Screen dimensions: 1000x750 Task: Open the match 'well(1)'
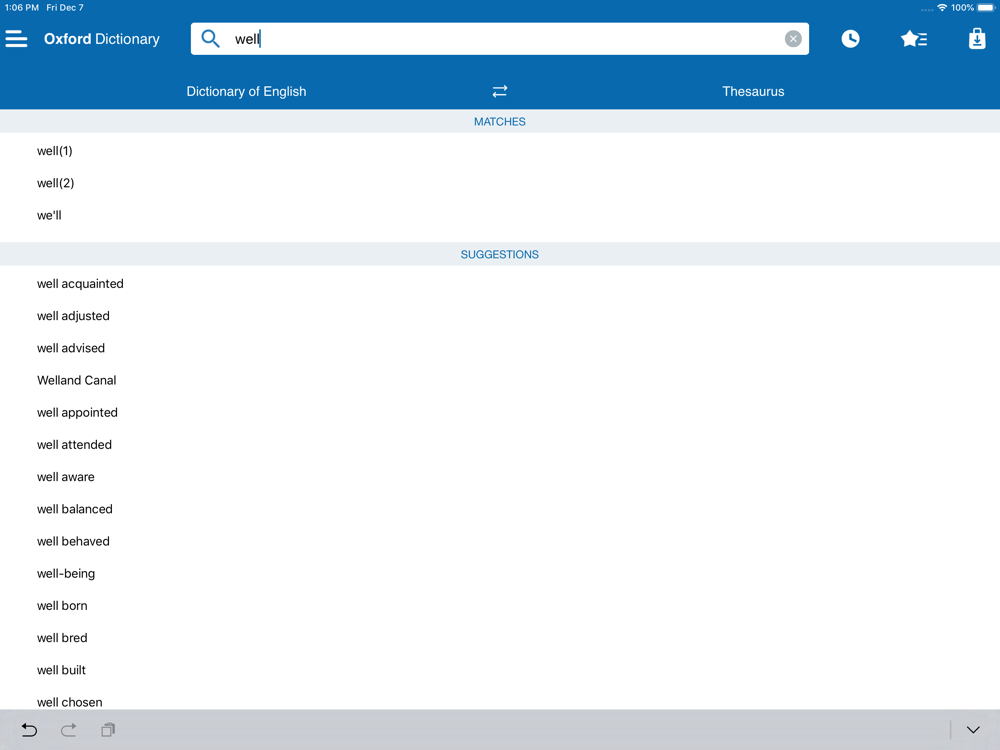click(x=500, y=151)
